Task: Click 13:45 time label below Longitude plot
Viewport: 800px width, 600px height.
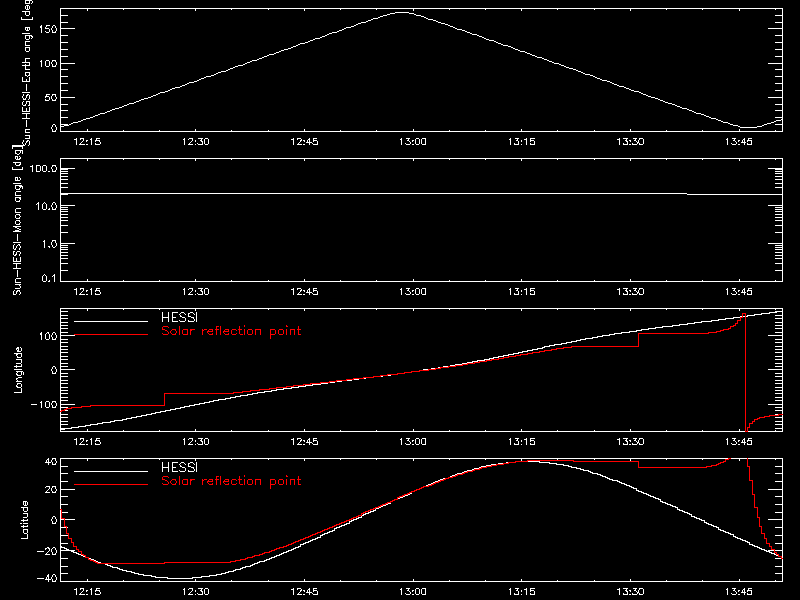Action: pos(739,442)
